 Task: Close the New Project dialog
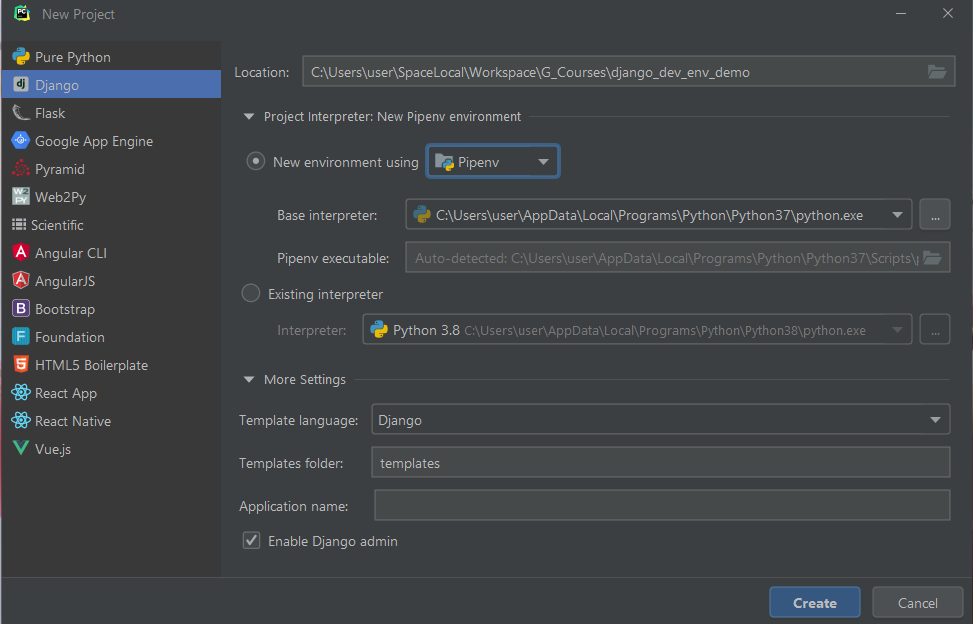point(948,13)
